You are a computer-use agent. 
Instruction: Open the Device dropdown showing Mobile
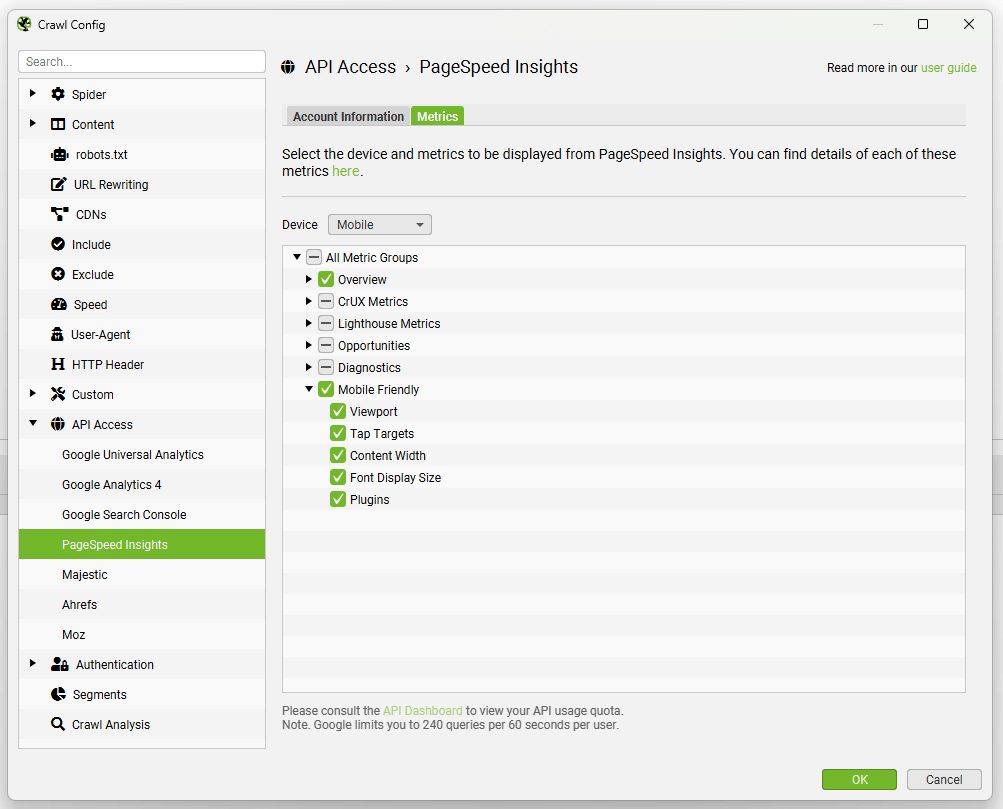(379, 224)
